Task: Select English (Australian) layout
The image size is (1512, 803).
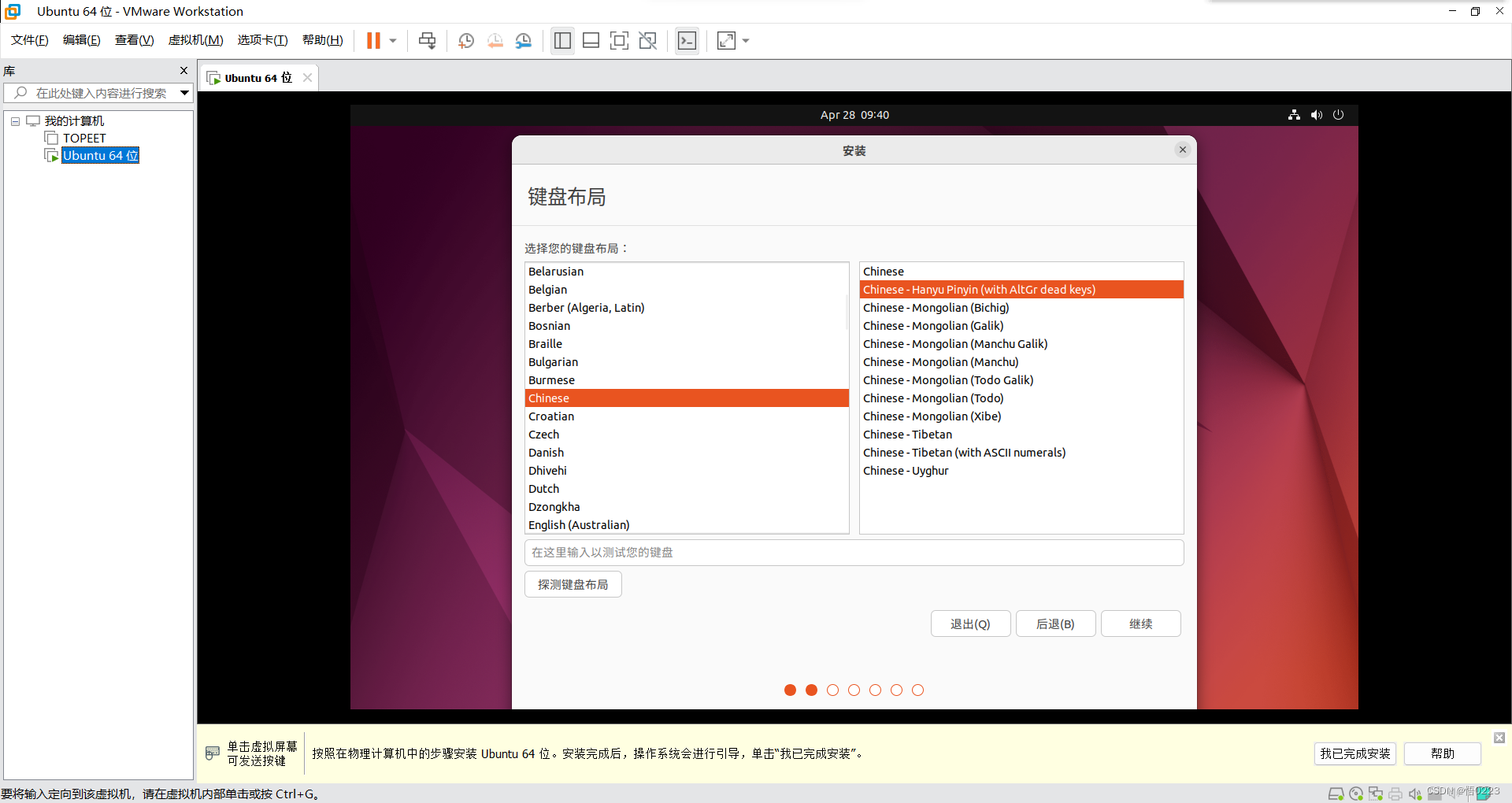Action: (687, 525)
